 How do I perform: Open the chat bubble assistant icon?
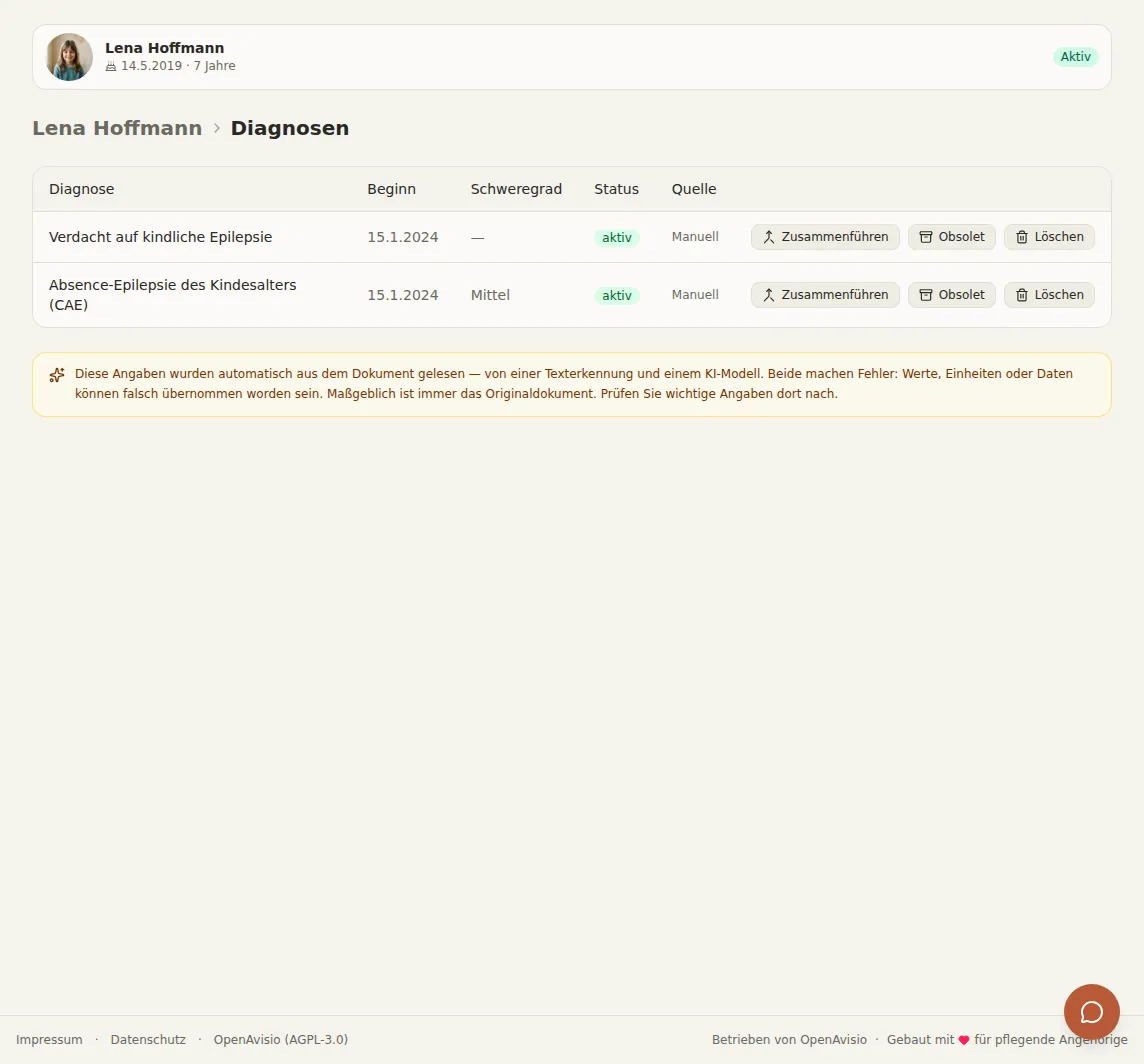(x=1091, y=1012)
